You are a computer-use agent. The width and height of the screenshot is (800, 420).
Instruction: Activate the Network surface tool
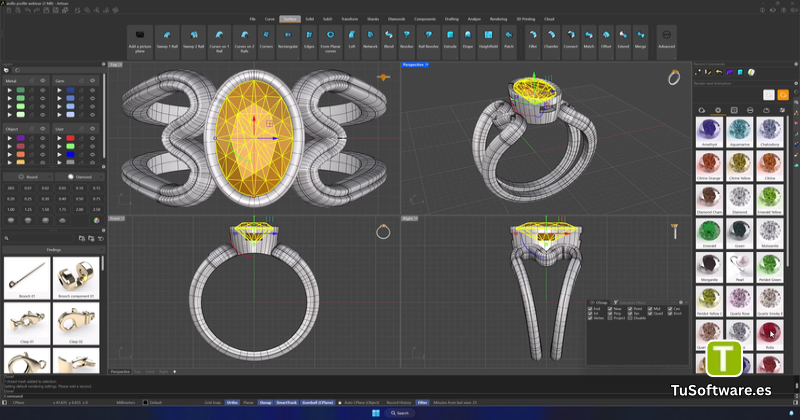[370, 40]
